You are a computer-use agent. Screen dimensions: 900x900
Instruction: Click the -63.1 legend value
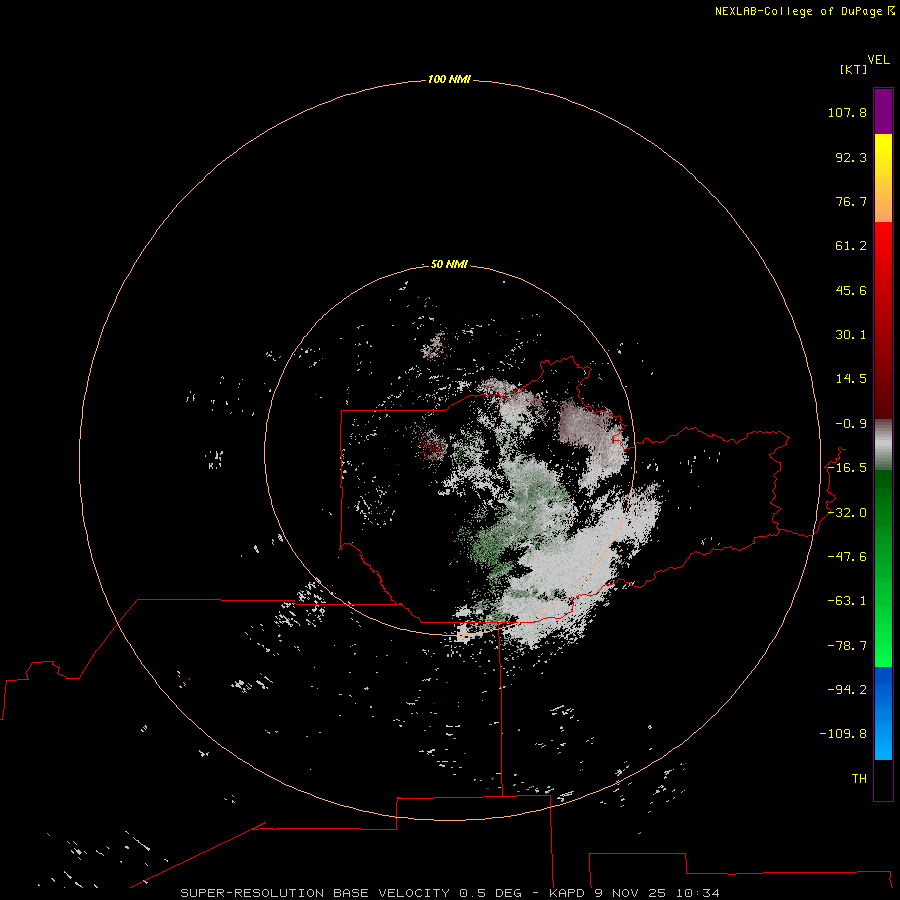[847, 601]
